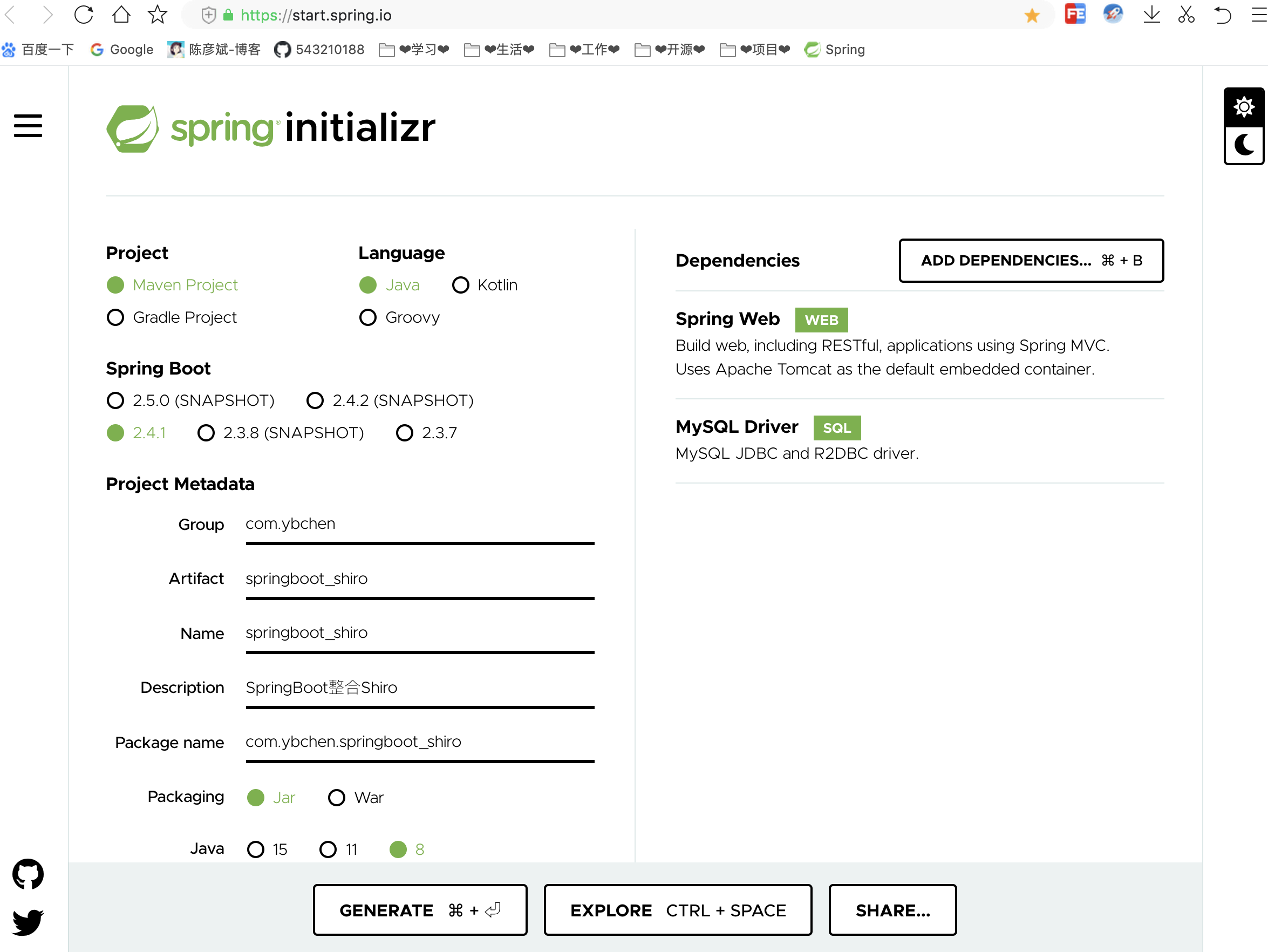1268x952 pixels.
Task: Expand the 开源 bookmark folder
Action: tap(670, 50)
